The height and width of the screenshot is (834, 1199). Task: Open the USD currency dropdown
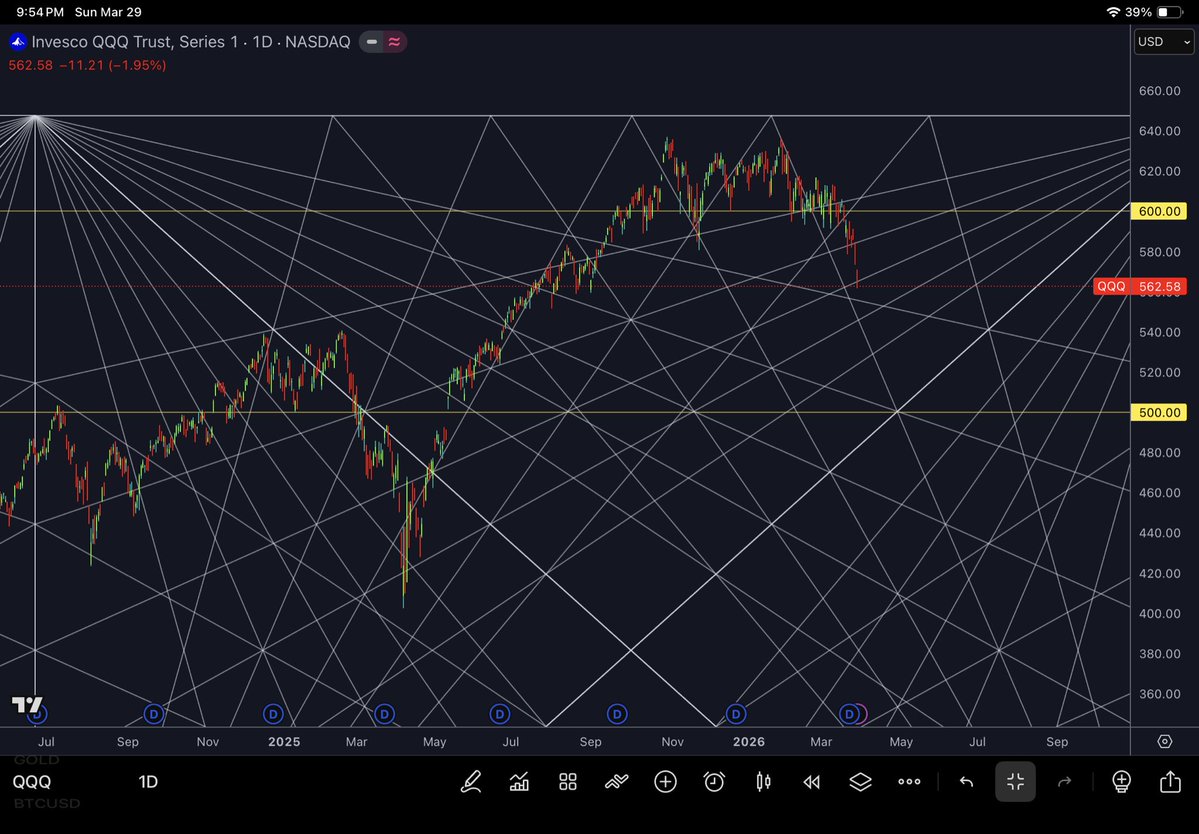click(x=1162, y=42)
